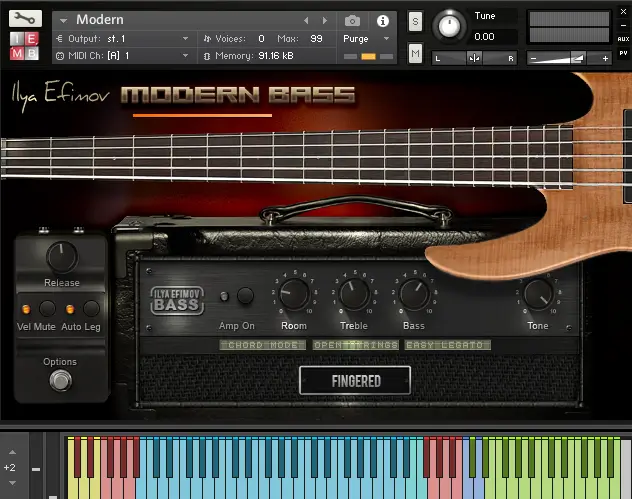
Task: Adjust the Room knob
Action: click(294, 294)
